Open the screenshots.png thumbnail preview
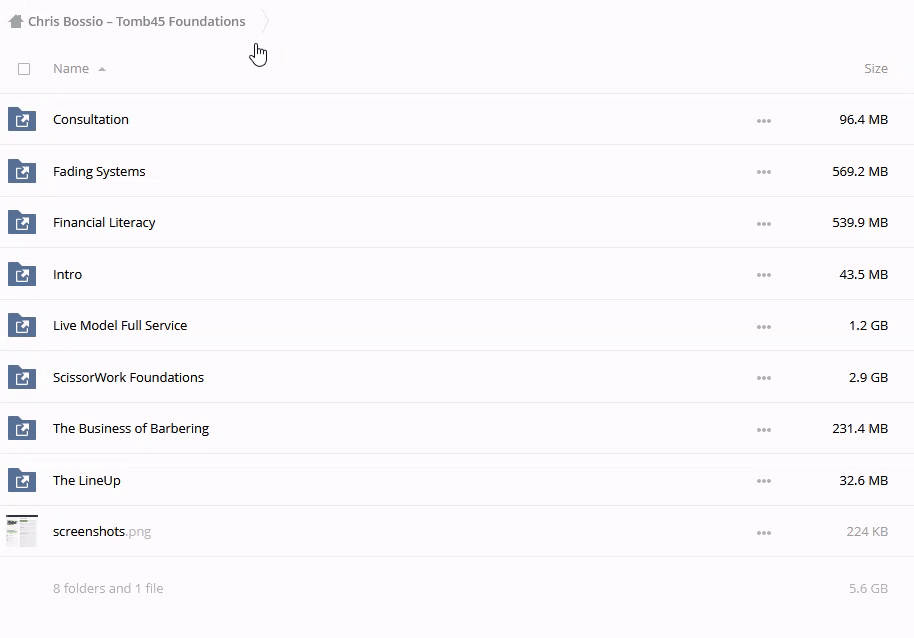The image size is (914, 638). tap(22, 531)
